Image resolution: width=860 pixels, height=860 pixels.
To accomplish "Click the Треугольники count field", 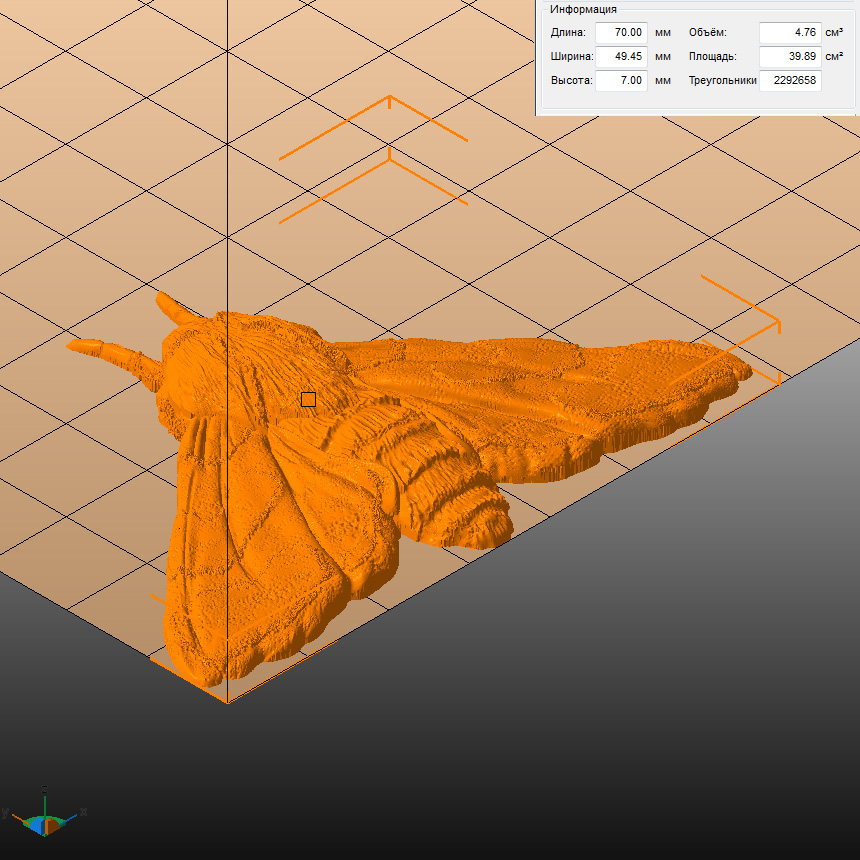I will click(789, 81).
